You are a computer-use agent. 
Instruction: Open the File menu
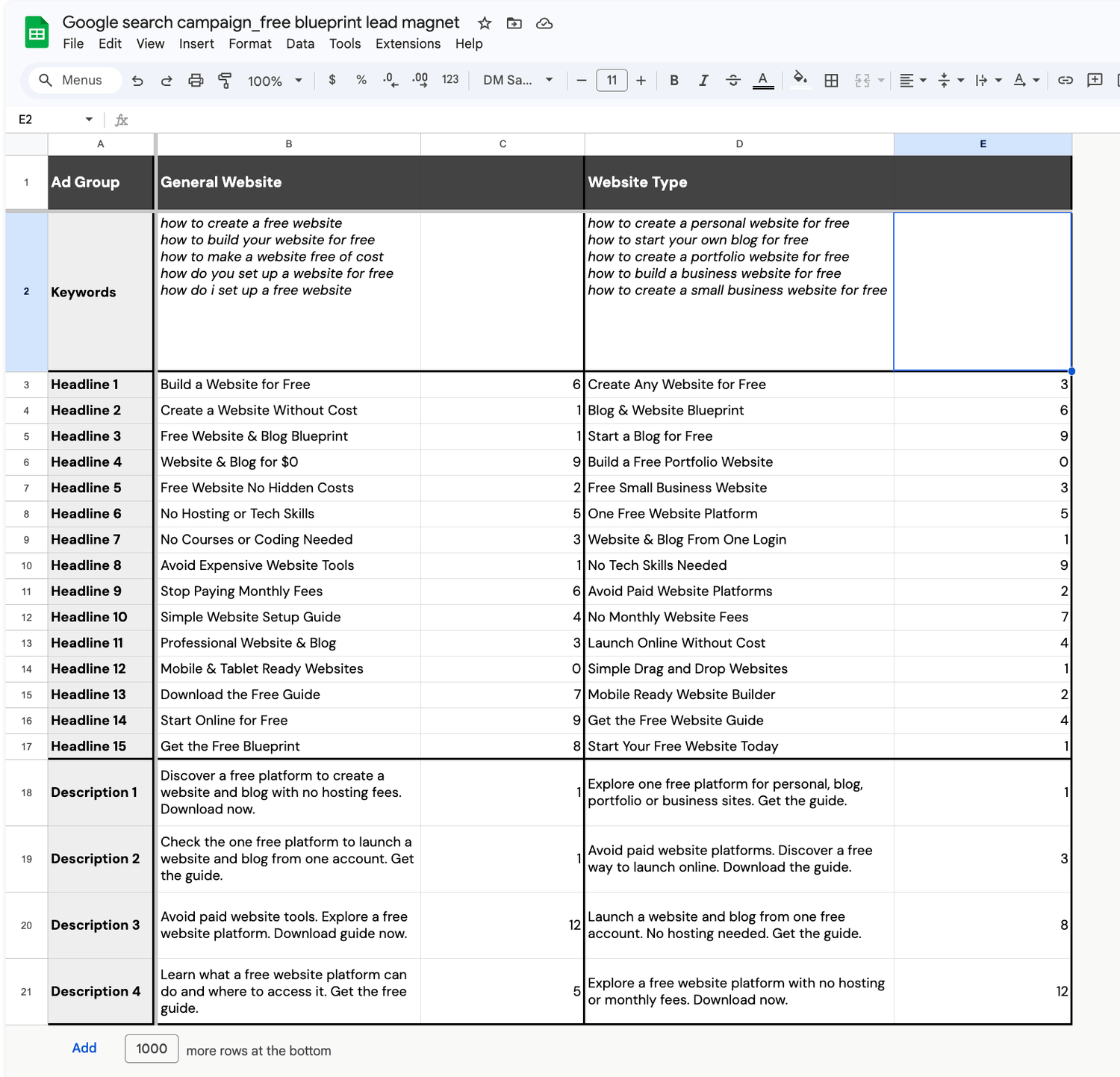[73, 44]
